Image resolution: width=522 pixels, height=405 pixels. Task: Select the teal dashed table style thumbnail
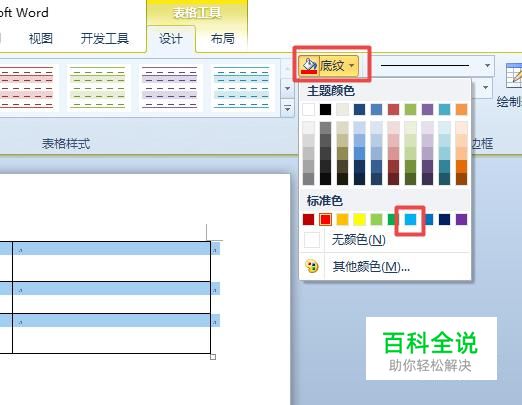(x=241, y=87)
